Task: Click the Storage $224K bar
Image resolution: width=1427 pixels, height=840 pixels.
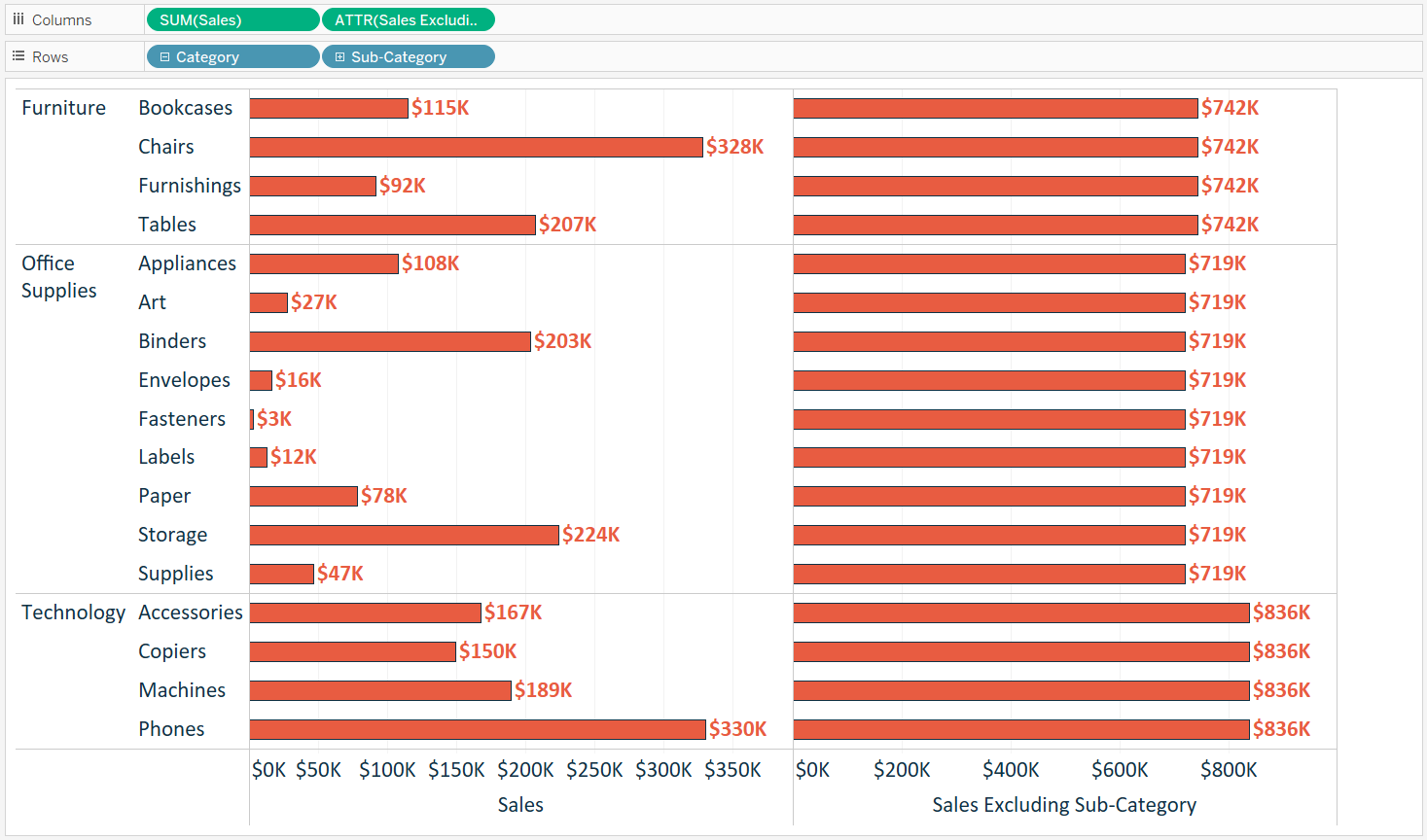Action: (x=404, y=535)
